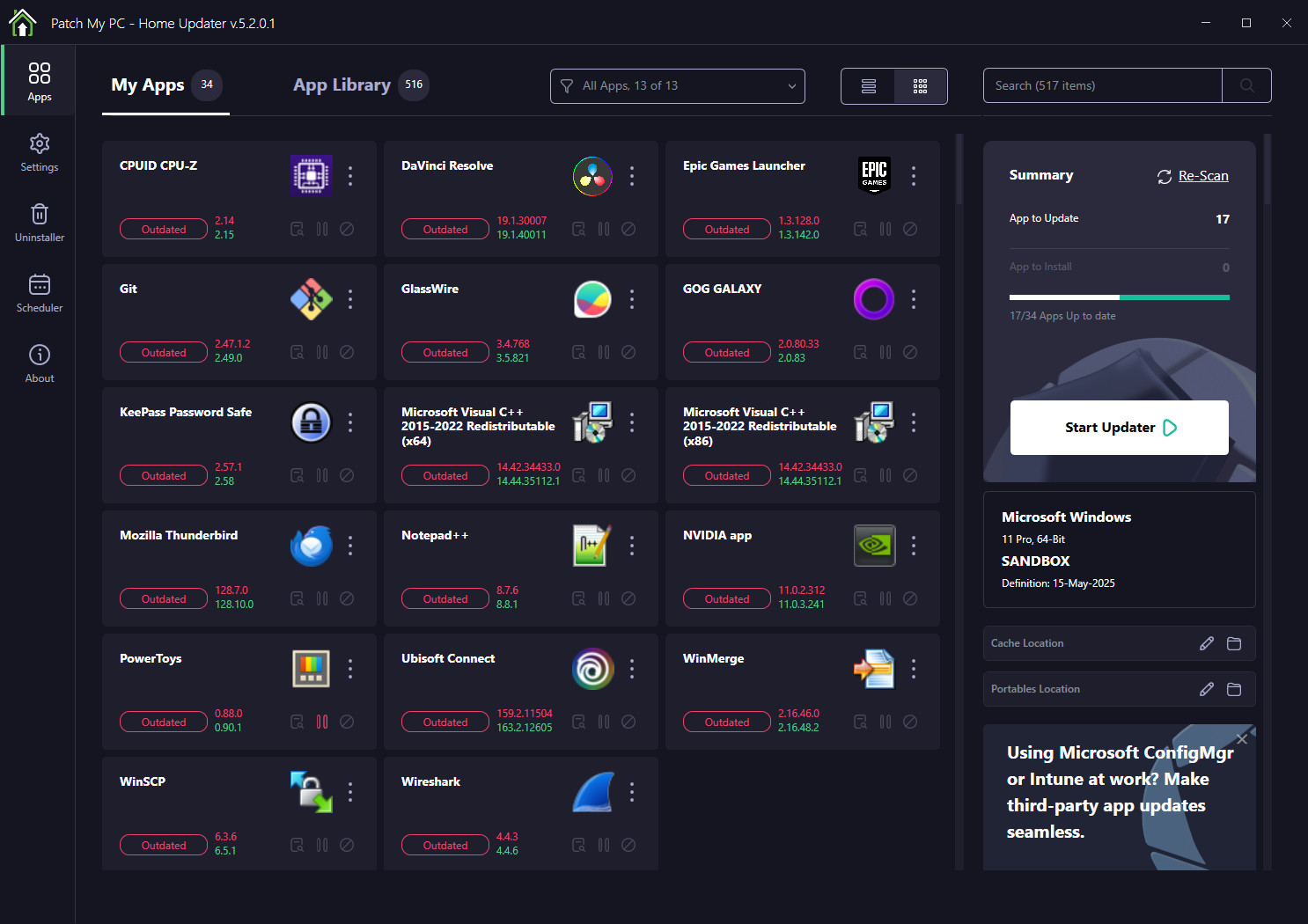Open the Uninstaller from the sidebar
This screenshot has width=1308, height=924.
(40, 223)
